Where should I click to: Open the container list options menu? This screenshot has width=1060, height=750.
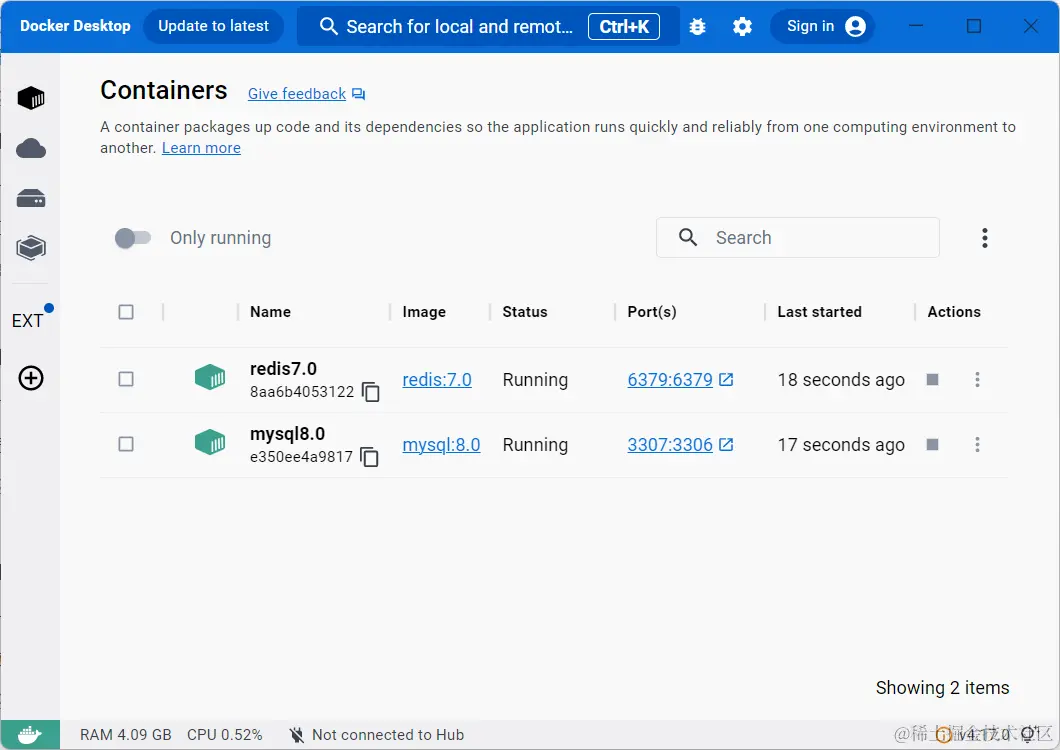pos(984,237)
